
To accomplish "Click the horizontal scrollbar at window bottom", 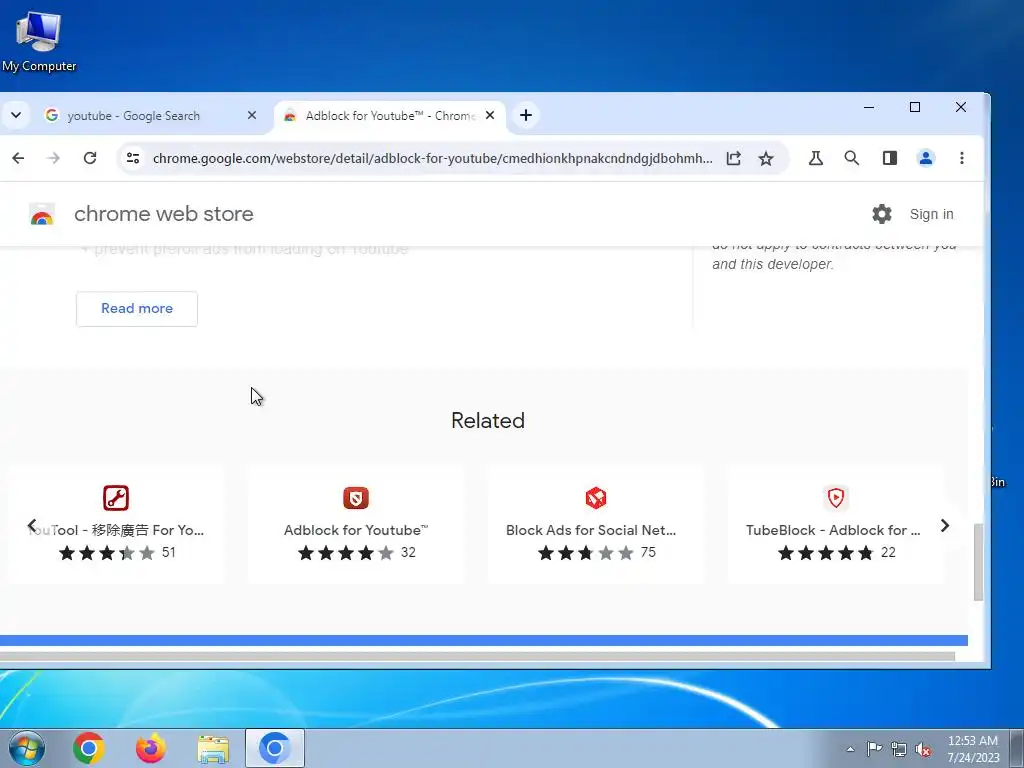I will coord(477,656).
